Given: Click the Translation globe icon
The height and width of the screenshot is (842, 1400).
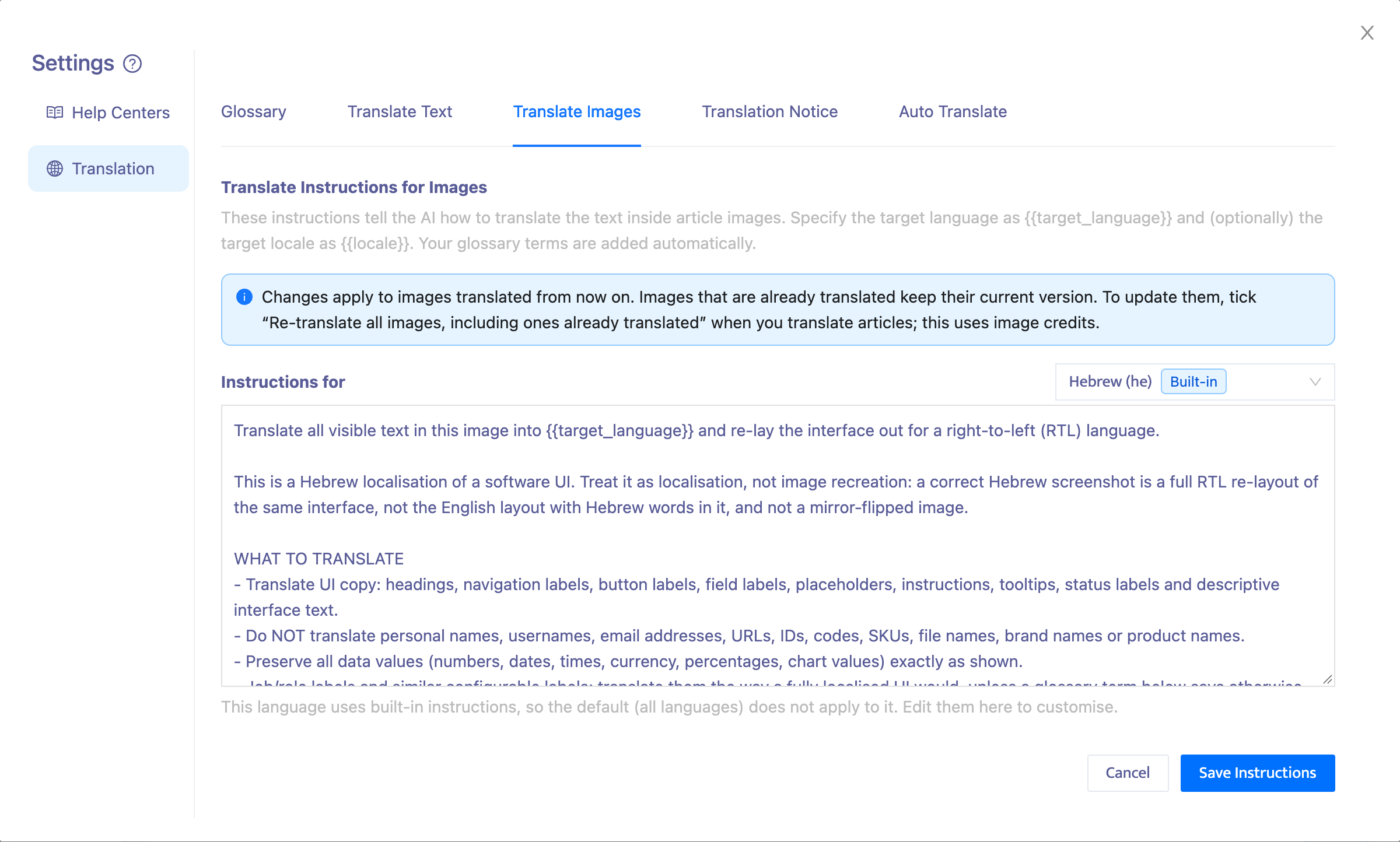Looking at the screenshot, I should [55, 169].
